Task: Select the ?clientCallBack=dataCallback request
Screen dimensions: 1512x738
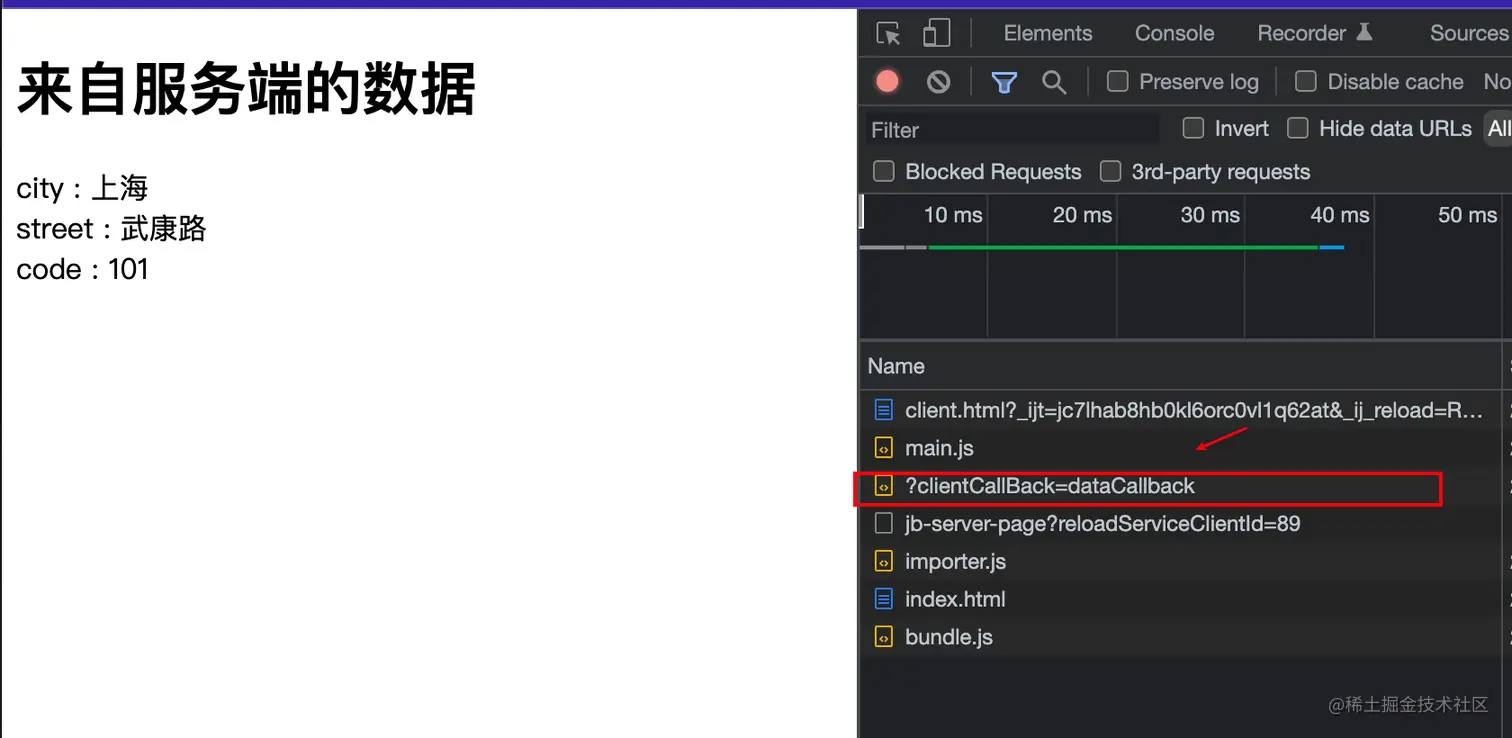Action: 1049,486
